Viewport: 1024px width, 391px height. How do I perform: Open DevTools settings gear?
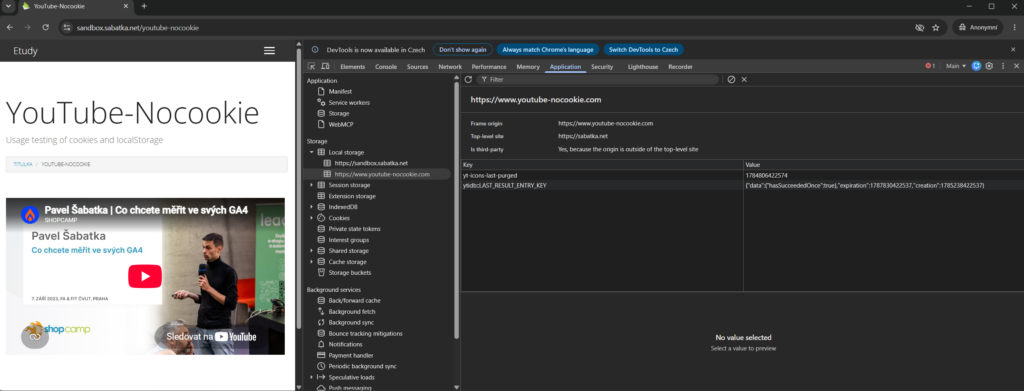(989, 66)
